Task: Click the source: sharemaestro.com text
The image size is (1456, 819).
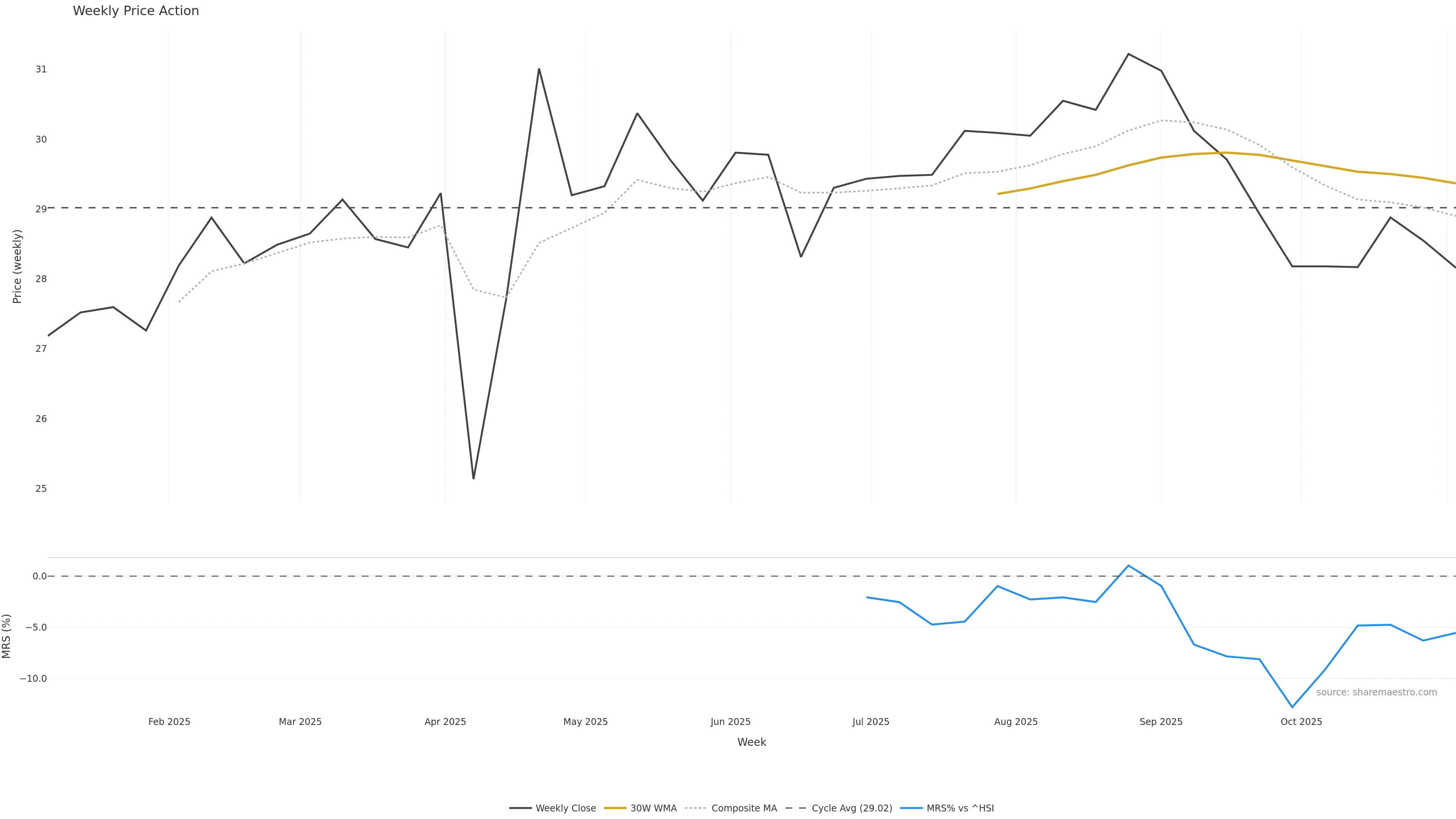Action: 1376,692
